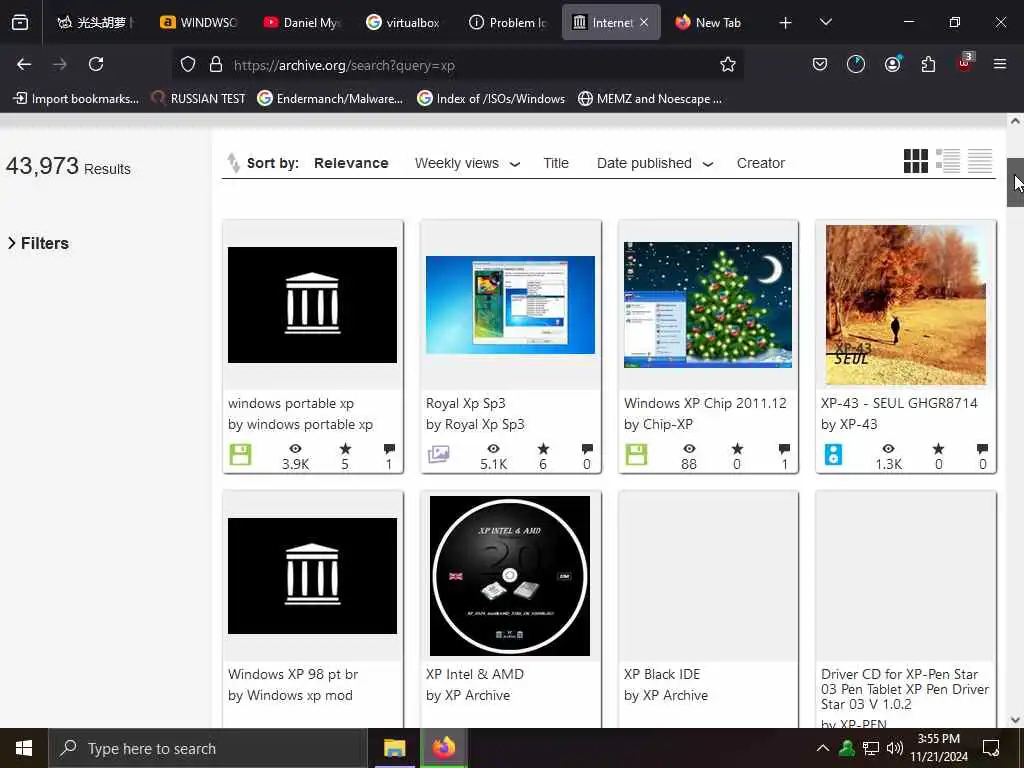This screenshot has width=1024, height=768.
Task: Click the Firefox taskbar icon
Action: [x=443, y=748]
